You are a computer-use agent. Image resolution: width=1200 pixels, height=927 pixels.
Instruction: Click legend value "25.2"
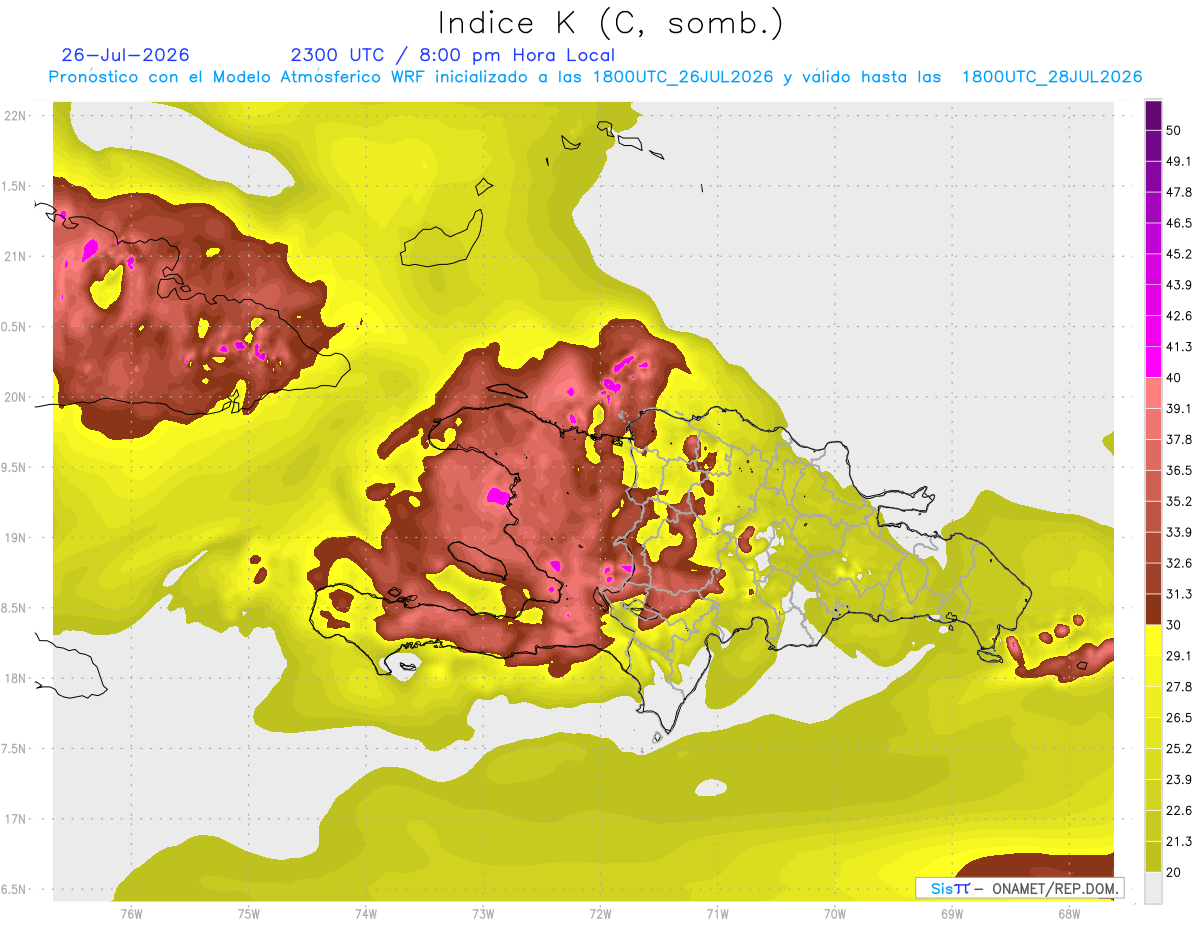(x=1179, y=749)
